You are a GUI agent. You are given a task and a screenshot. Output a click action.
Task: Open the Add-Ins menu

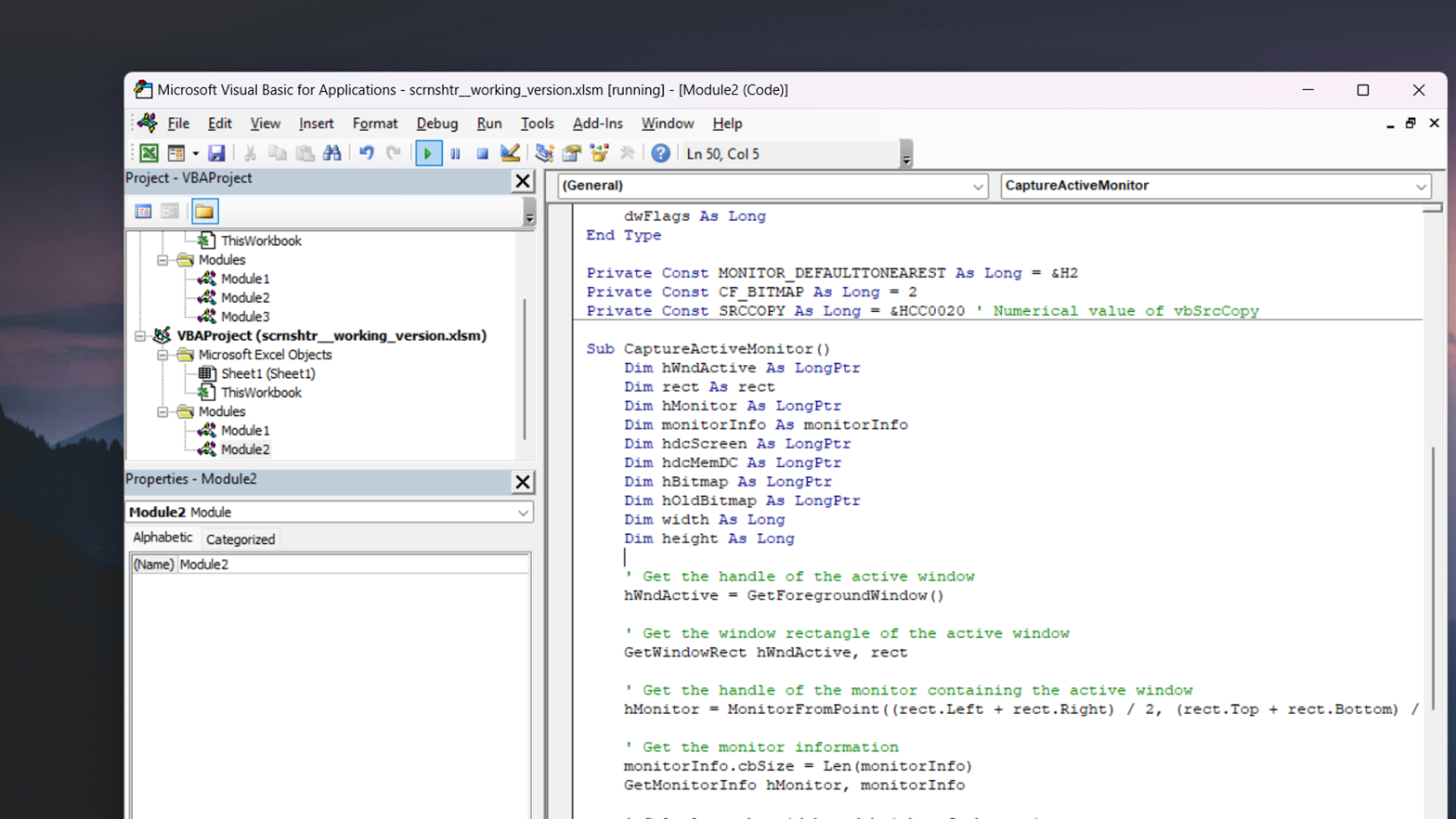[597, 123]
